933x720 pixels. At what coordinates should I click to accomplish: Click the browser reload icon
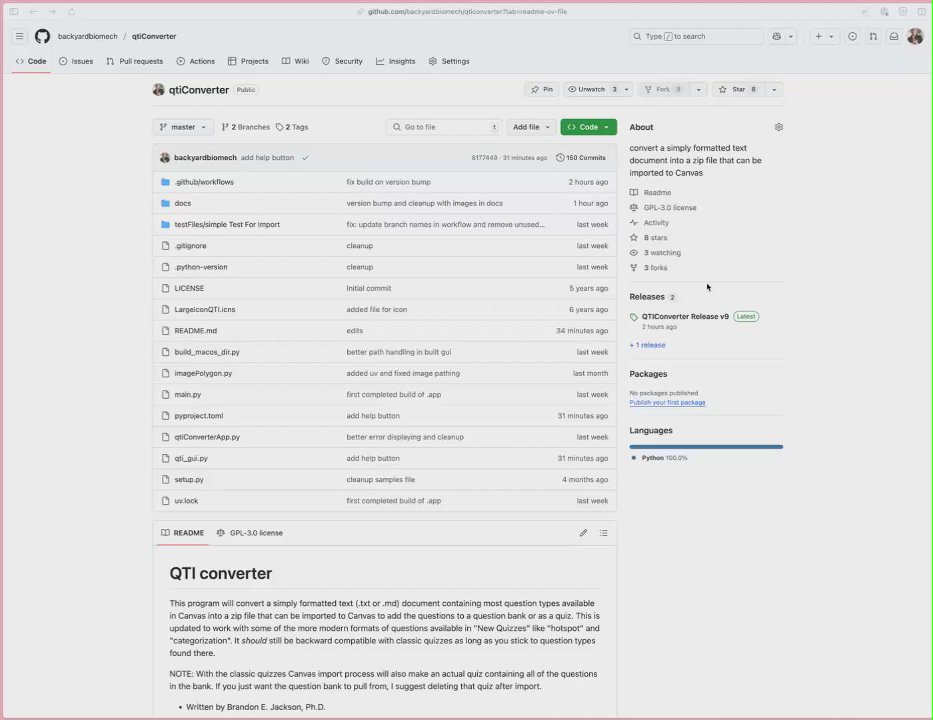tap(71, 11)
